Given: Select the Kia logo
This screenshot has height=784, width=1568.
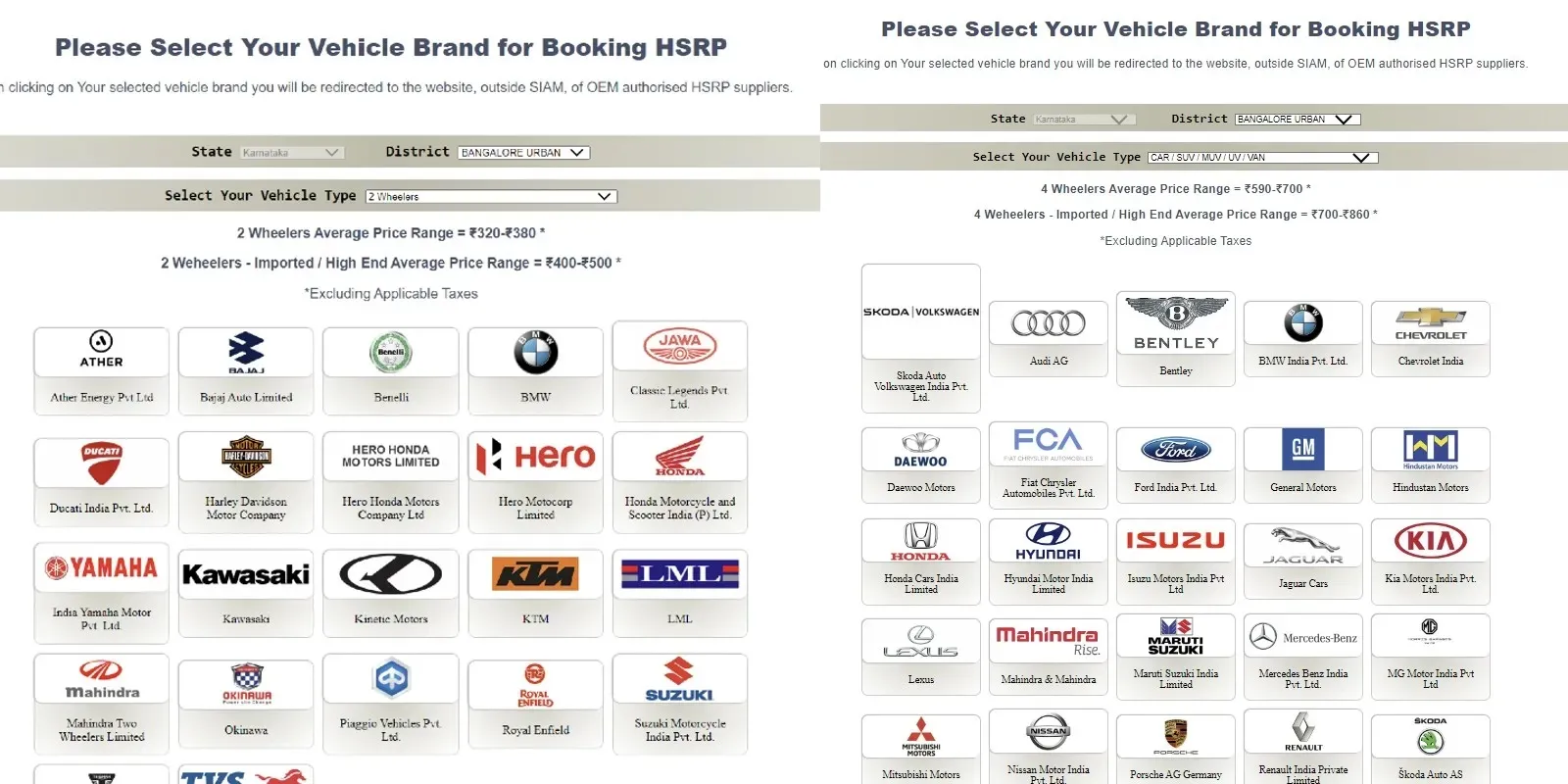Looking at the screenshot, I should (x=1430, y=541).
